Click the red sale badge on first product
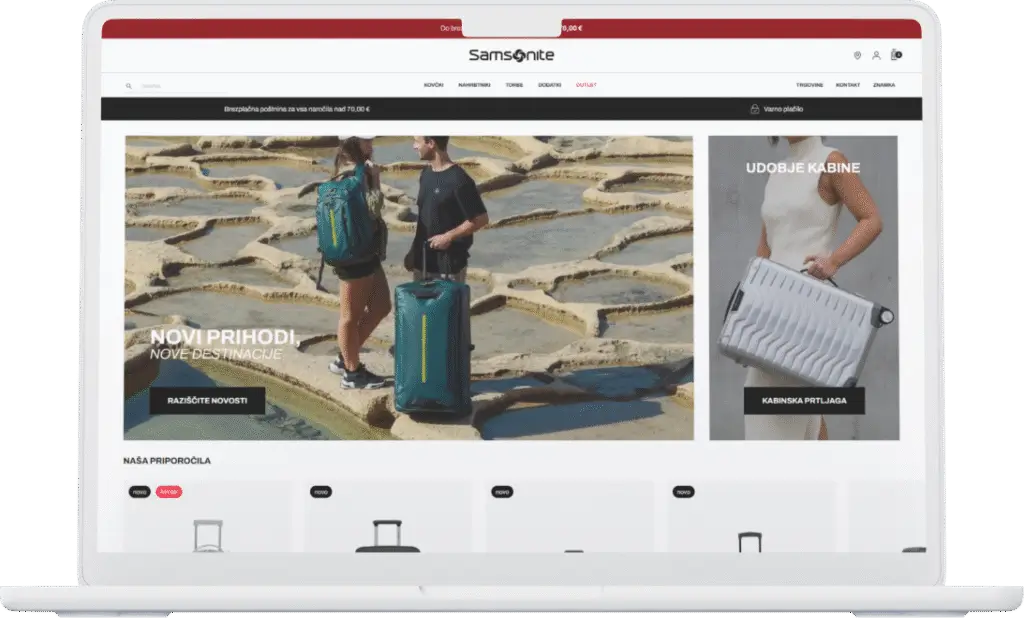 tap(170, 491)
